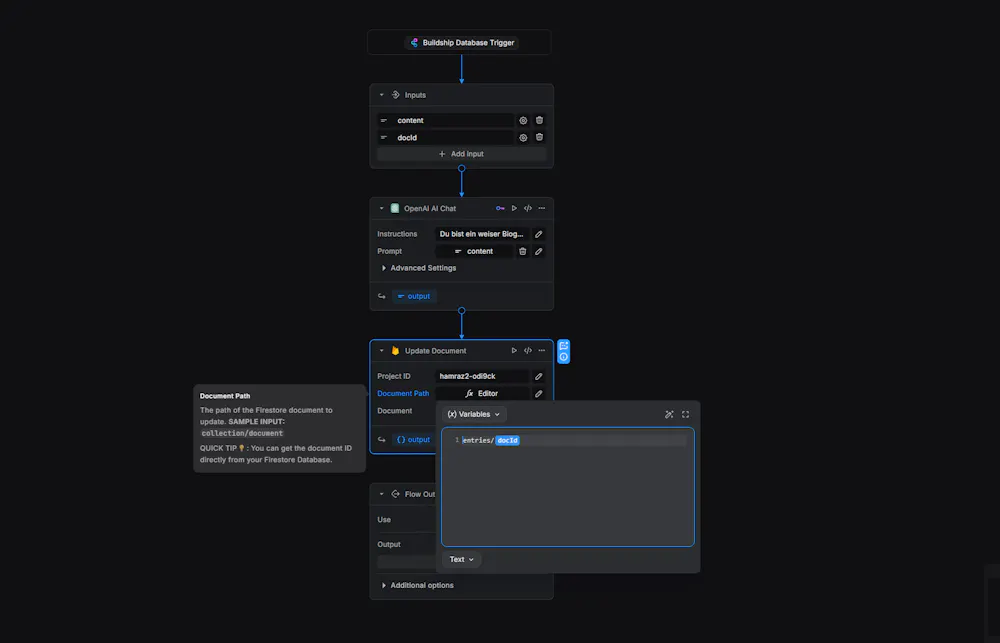Edit the Project ID field

[x=538, y=376]
